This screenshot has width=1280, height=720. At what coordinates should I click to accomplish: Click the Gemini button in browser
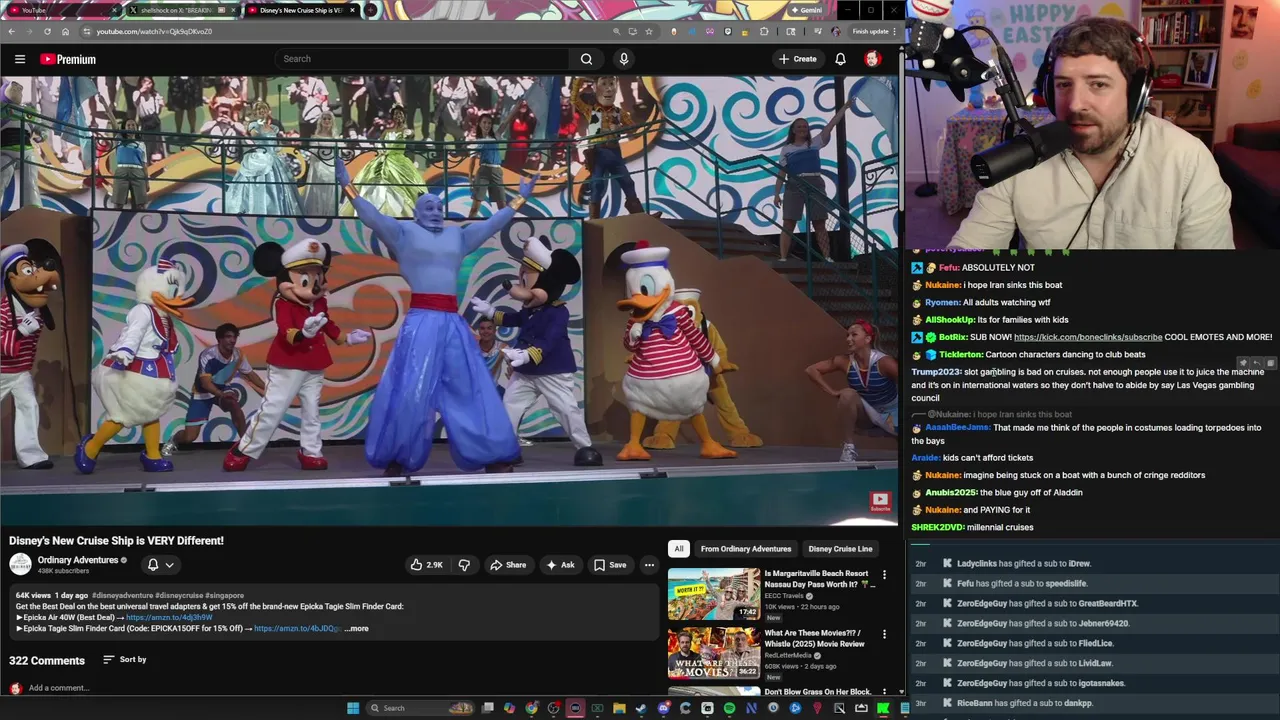806,10
